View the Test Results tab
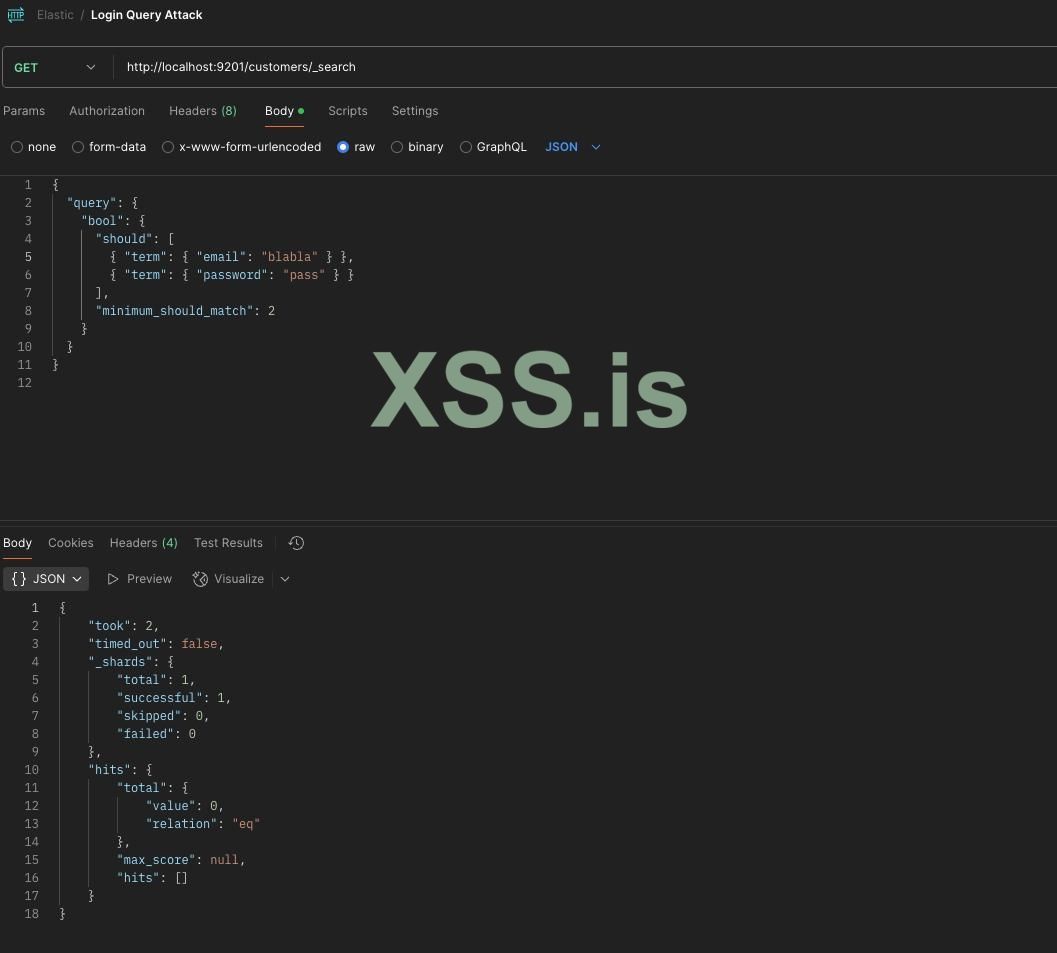 click(229, 543)
